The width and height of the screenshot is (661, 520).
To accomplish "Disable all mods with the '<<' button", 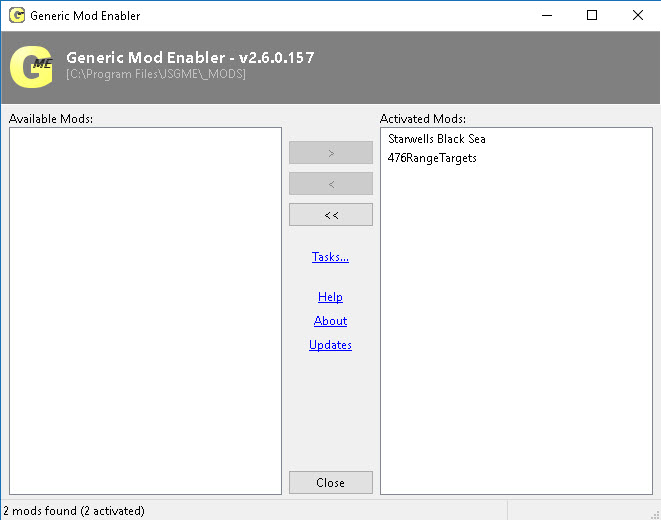I will pyautogui.click(x=331, y=215).
